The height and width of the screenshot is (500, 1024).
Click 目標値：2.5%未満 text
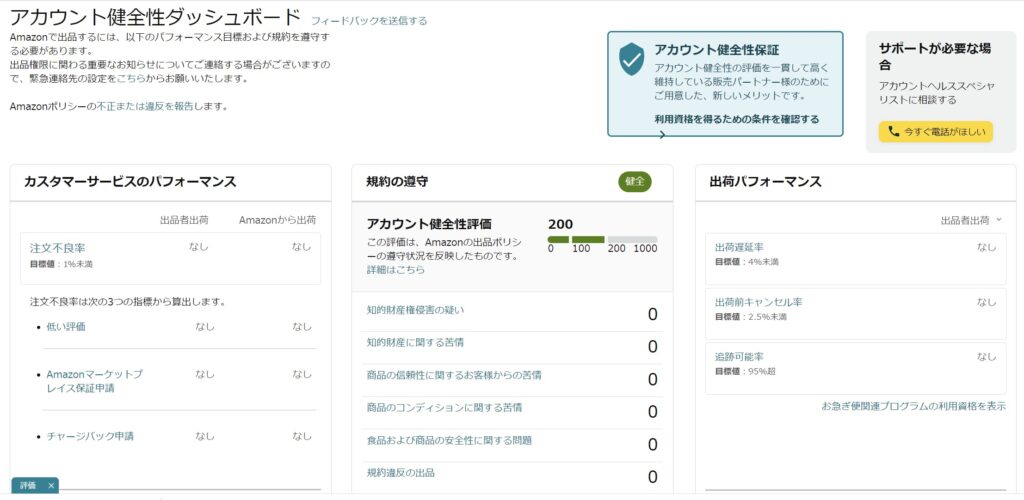pos(750,317)
